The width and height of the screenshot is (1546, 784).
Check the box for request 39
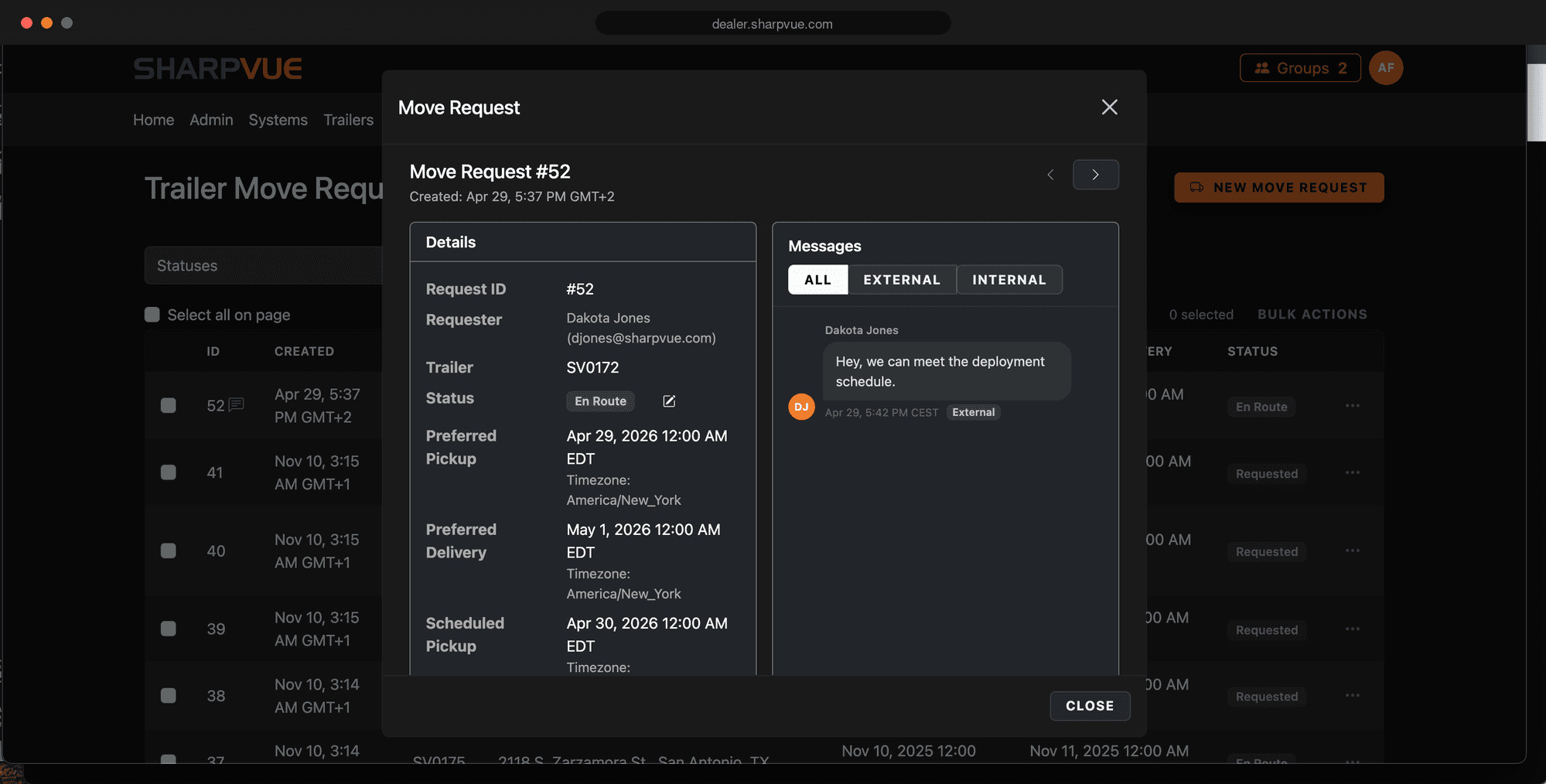click(x=168, y=629)
